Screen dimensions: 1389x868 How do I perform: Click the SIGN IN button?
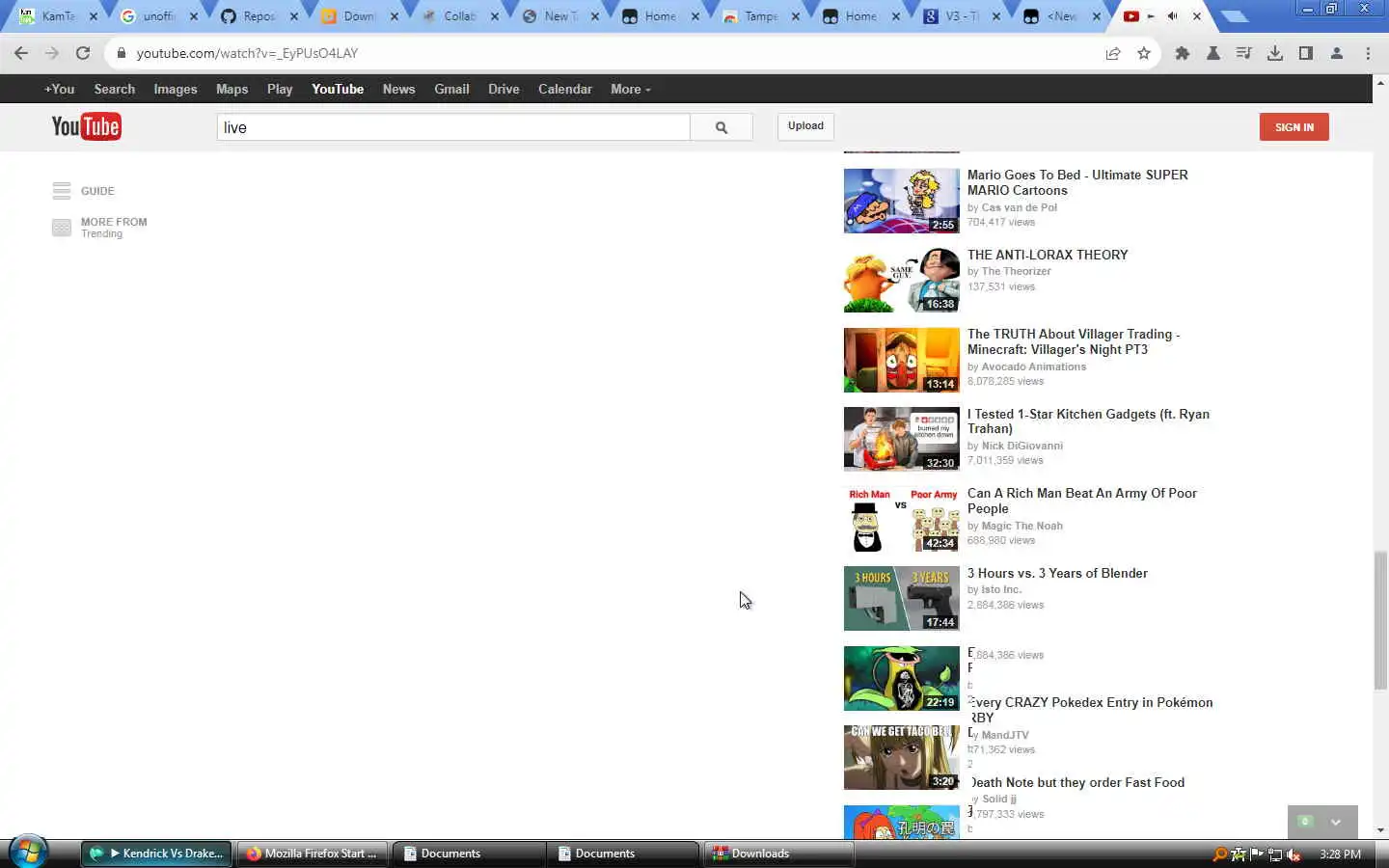(x=1294, y=127)
